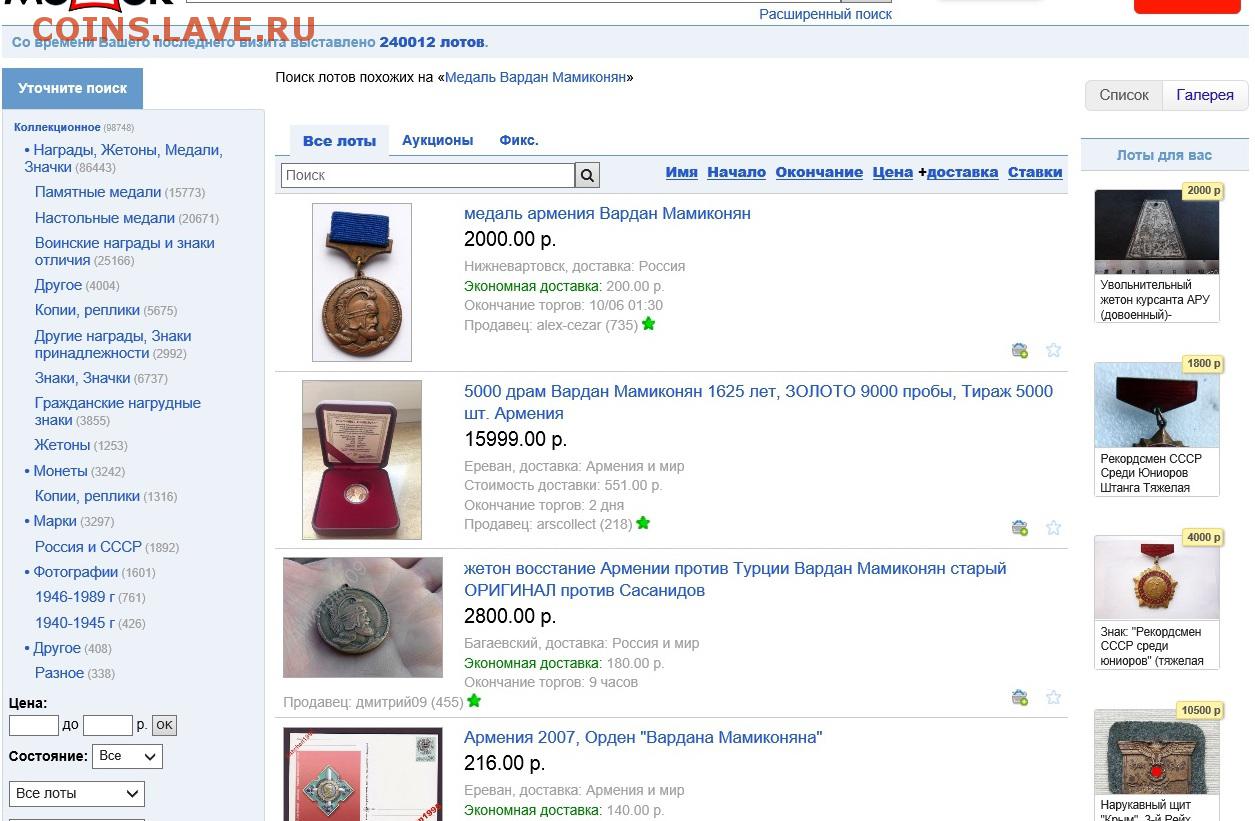The image size is (1255, 821).
Task: Star the медаль армения Вардан Мамиконян lot
Action: 1053,350
